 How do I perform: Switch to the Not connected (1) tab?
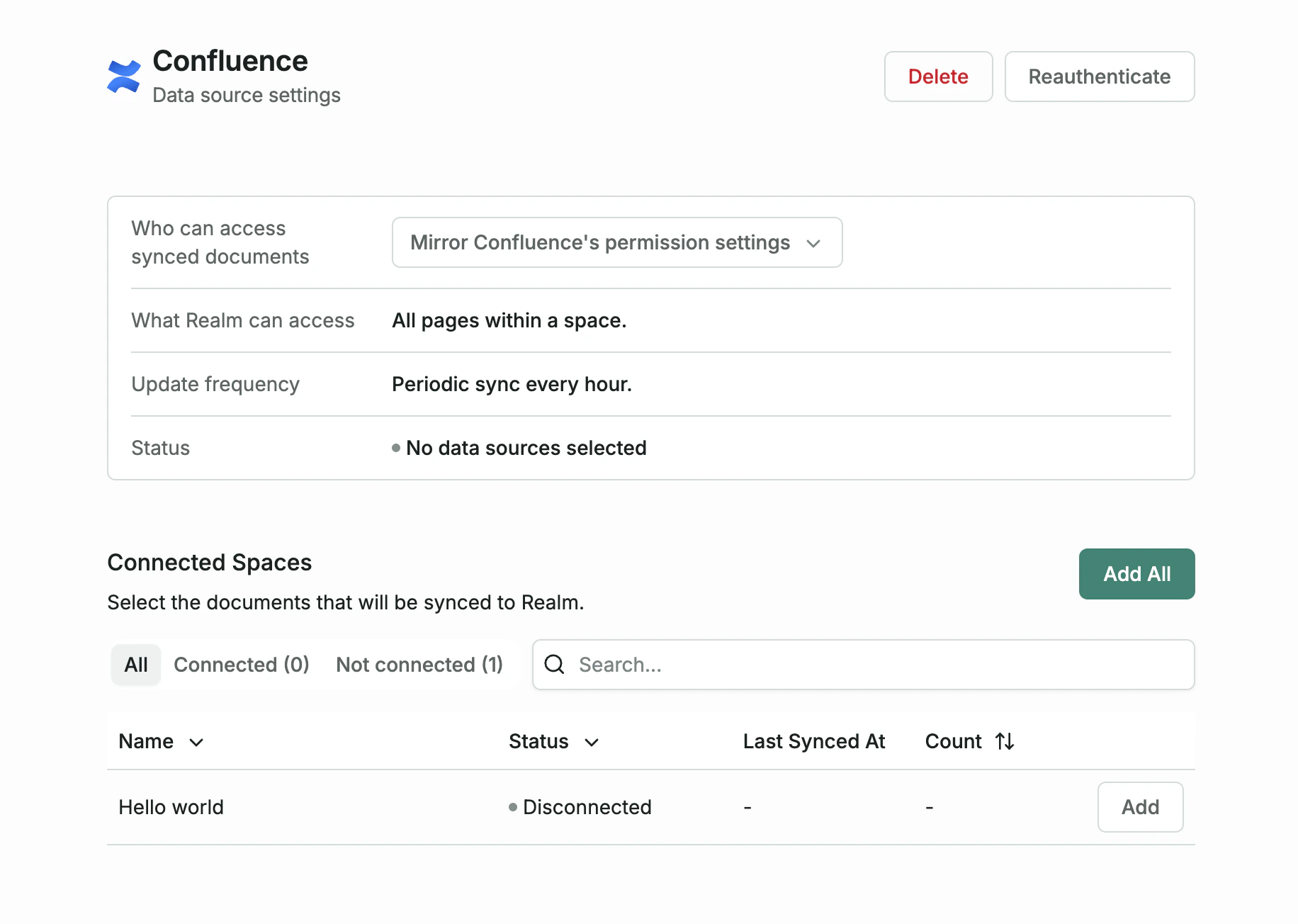[x=419, y=665]
